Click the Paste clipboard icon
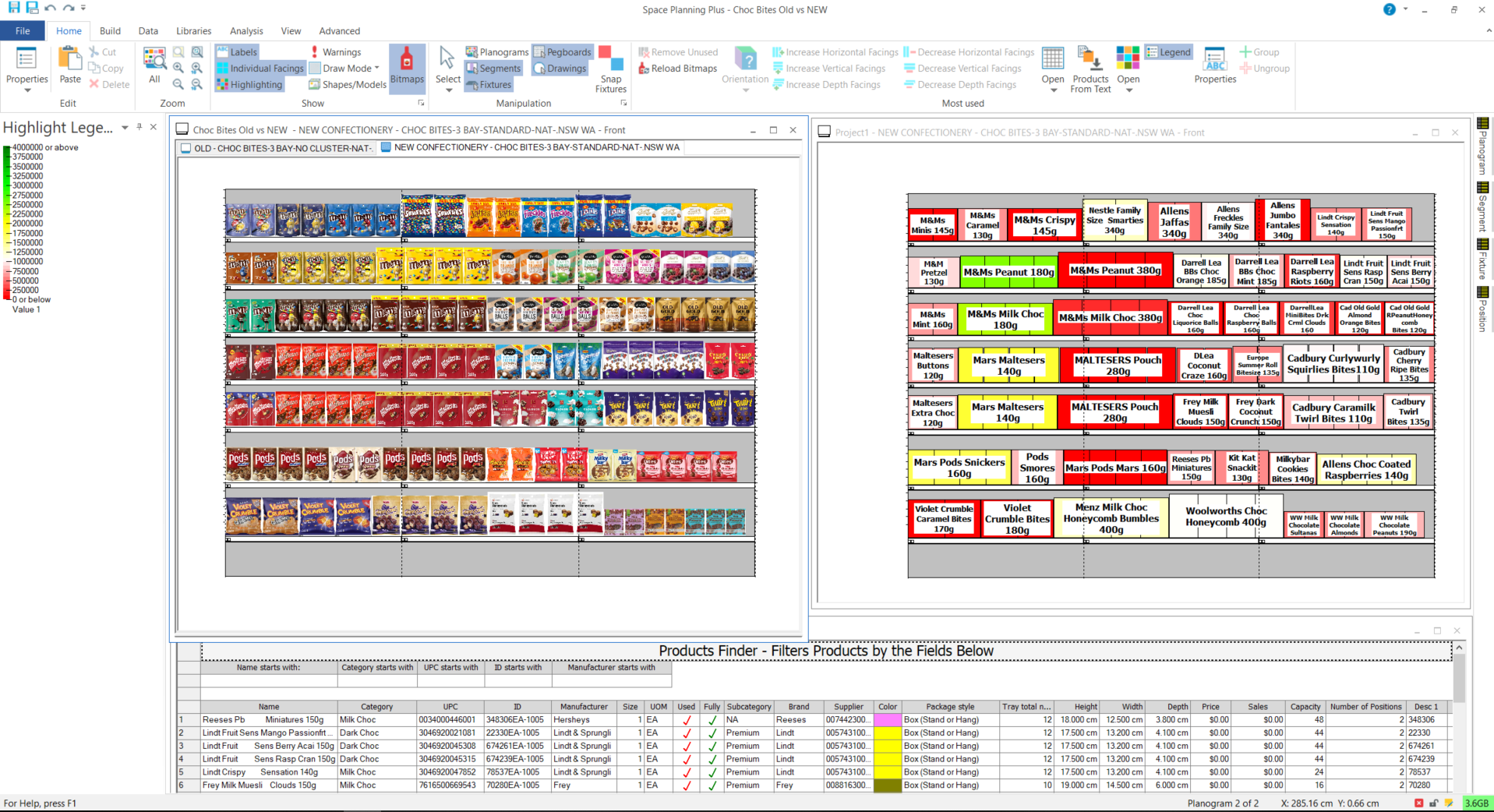The image size is (1494, 812). (70, 58)
